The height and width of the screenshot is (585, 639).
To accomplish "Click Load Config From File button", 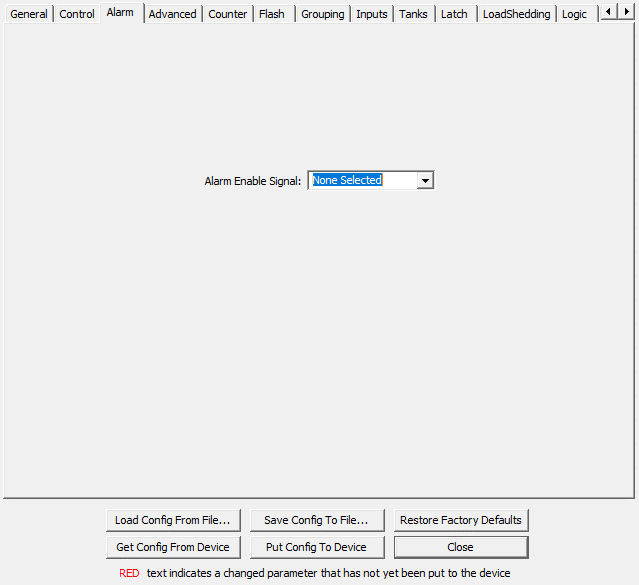I will click(173, 520).
